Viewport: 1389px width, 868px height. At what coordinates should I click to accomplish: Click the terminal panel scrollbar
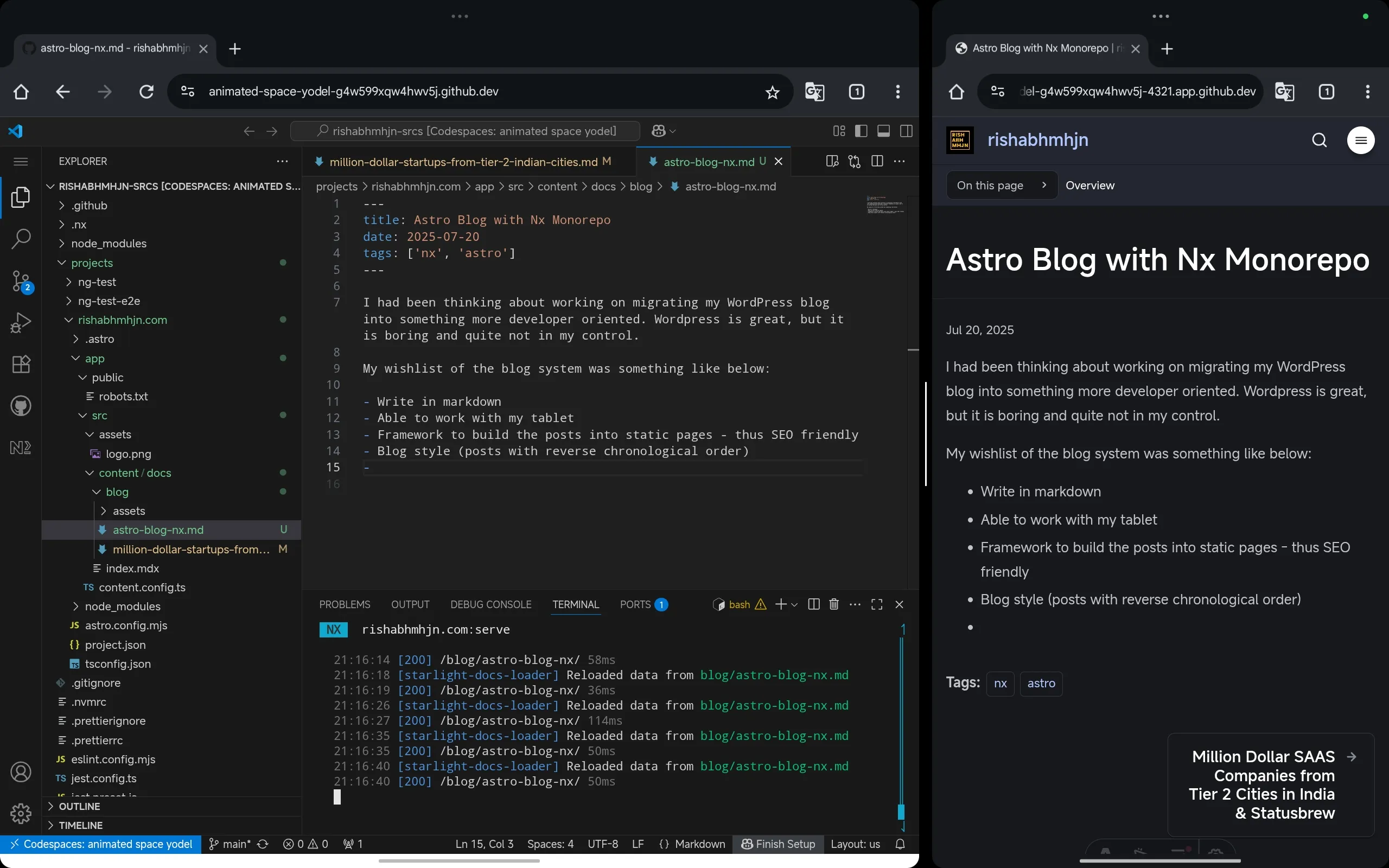click(901, 811)
